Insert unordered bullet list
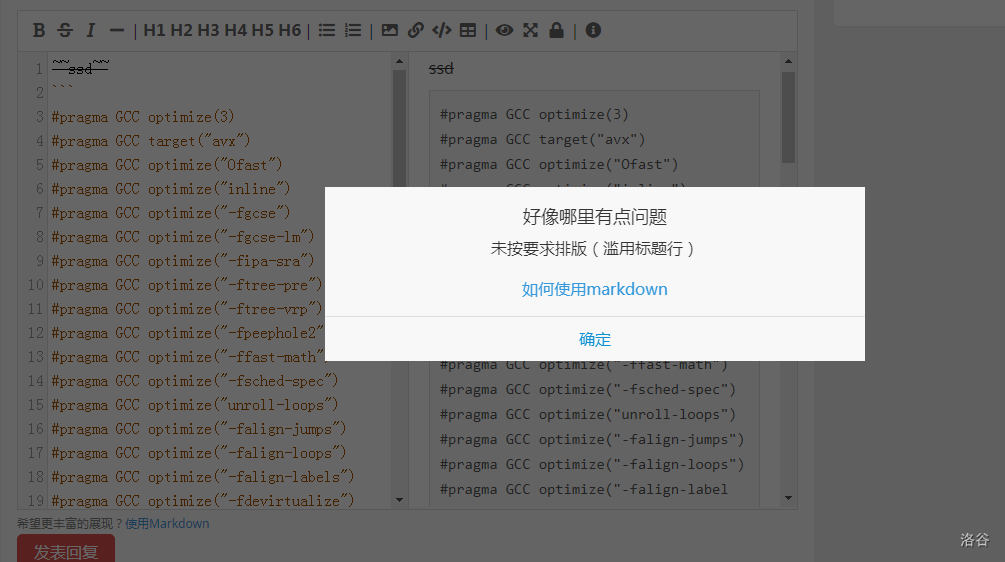This screenshot has height=562, width=1005. click(327, 30)
